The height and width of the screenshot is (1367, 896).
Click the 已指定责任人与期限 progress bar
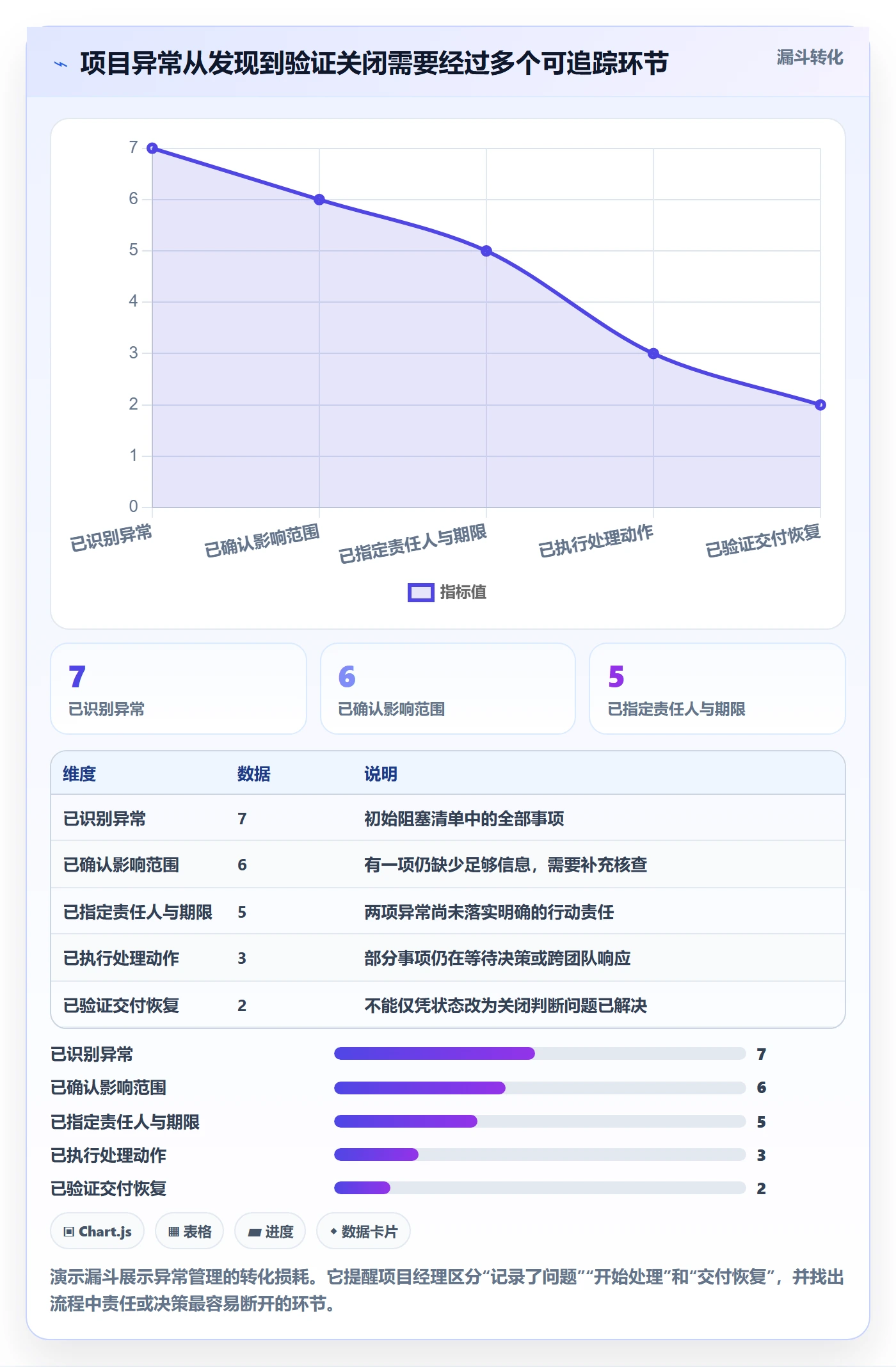tap(540, 1121)
